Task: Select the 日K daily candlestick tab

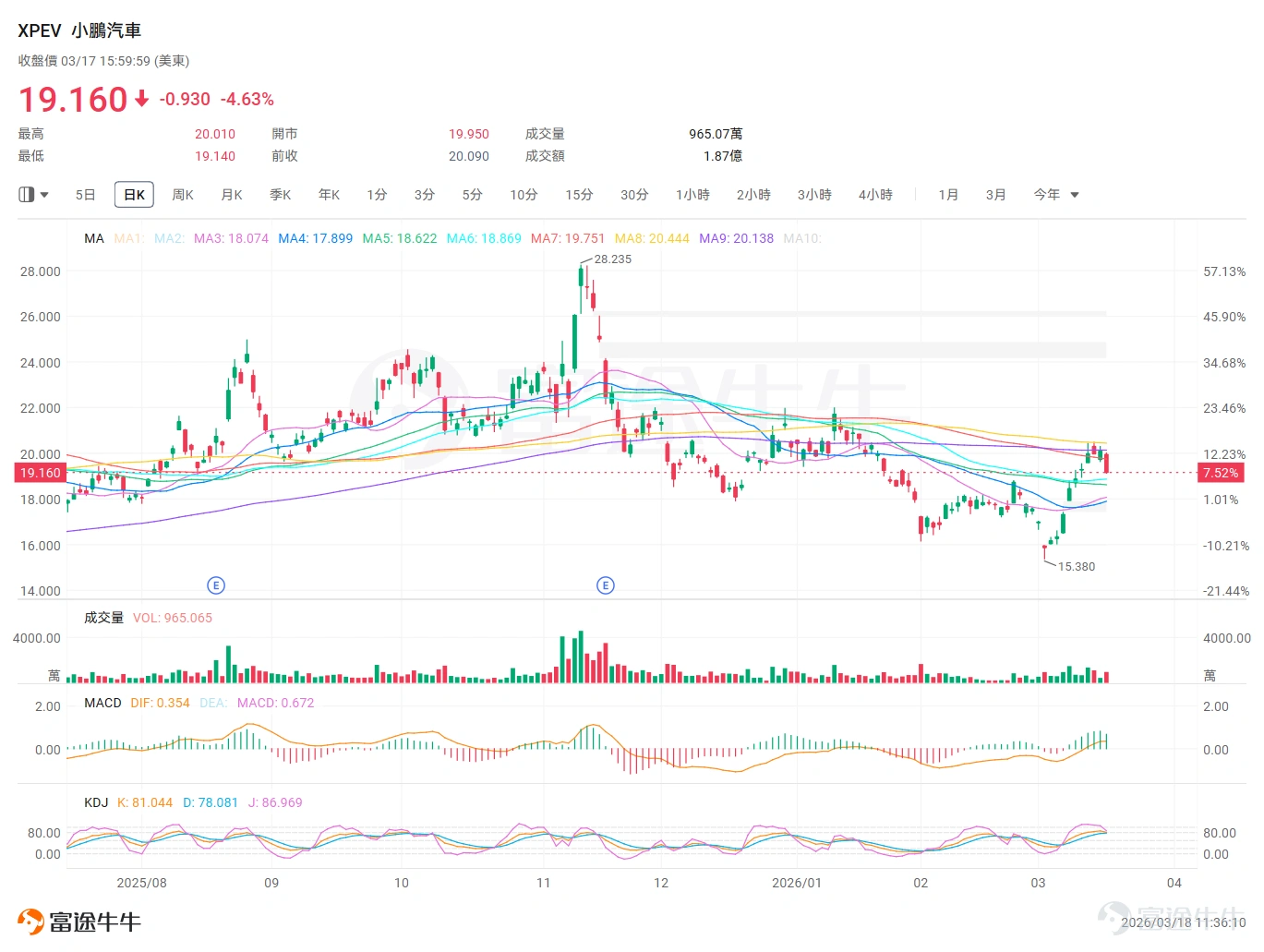Action: (134, 195)
